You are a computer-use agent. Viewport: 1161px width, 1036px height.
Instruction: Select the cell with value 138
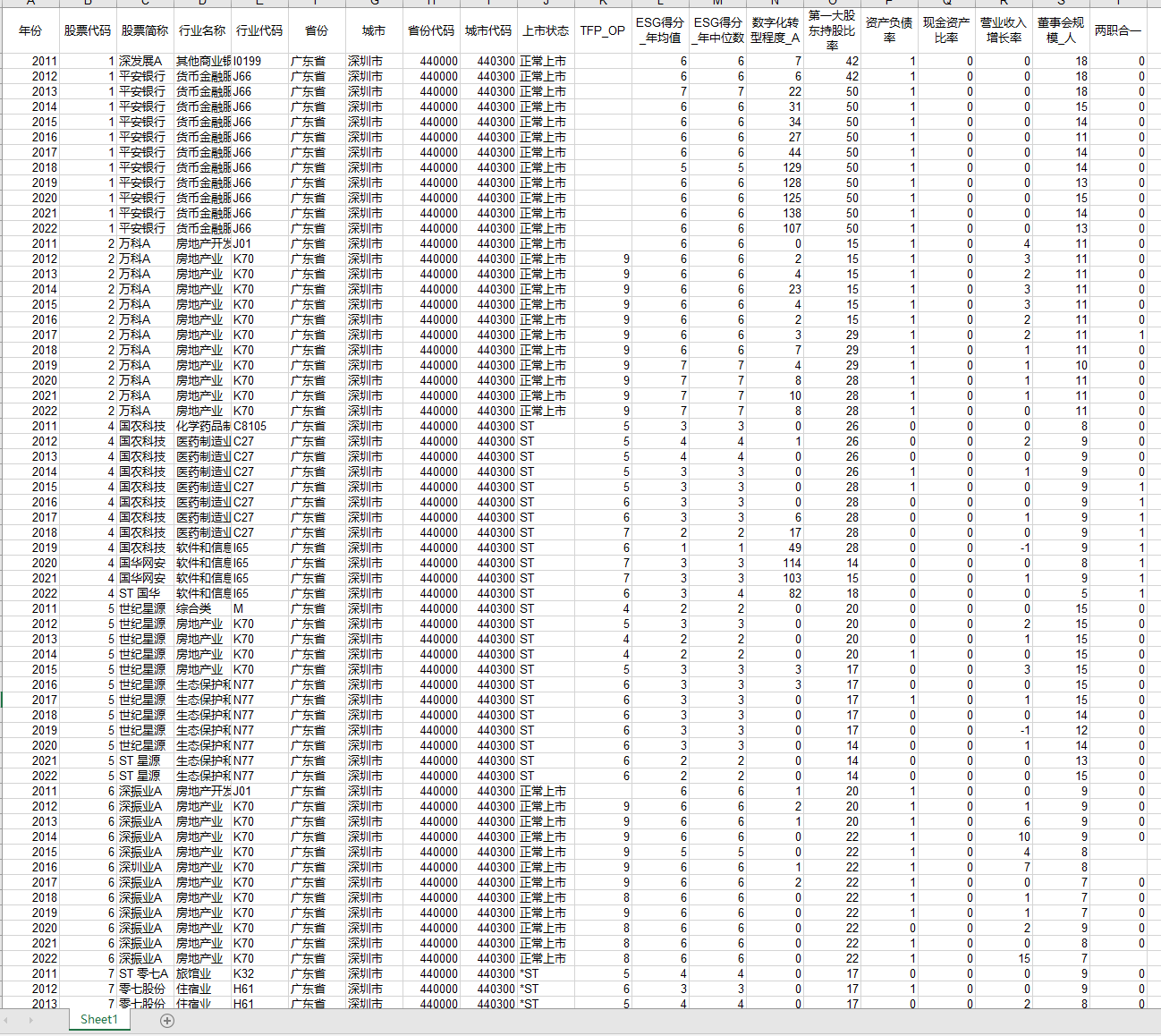(x=775, y=213)
